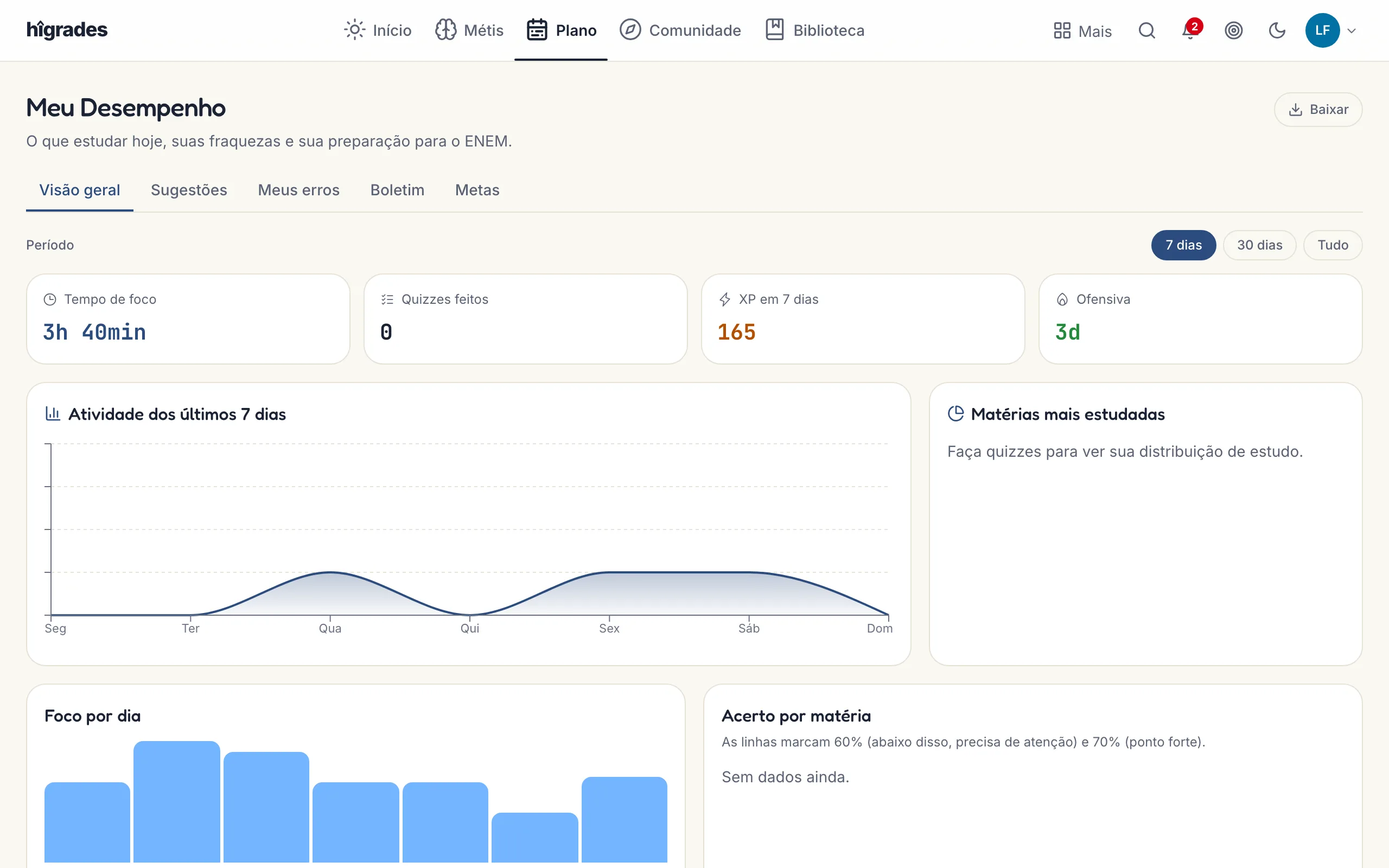Toggle dark mode moon icon
The height and width of the screenshot is (868, 1389).
(x=1277, y=30)
